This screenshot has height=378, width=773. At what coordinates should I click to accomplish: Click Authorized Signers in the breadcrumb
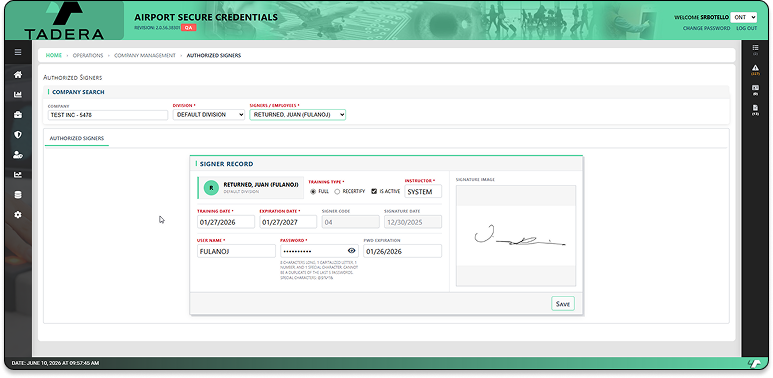pos(214,56)
